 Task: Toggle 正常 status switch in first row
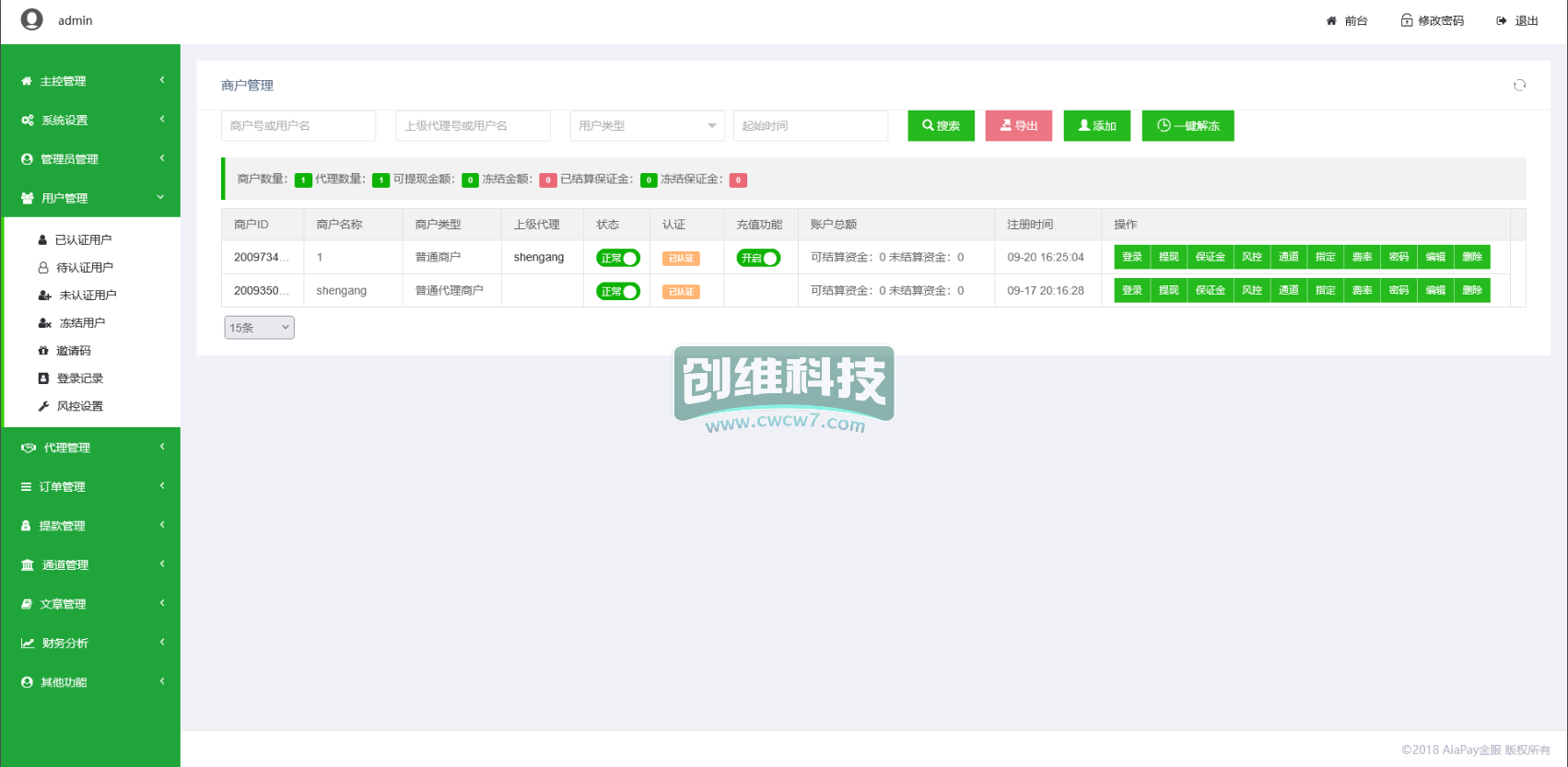tap(617, 258)
